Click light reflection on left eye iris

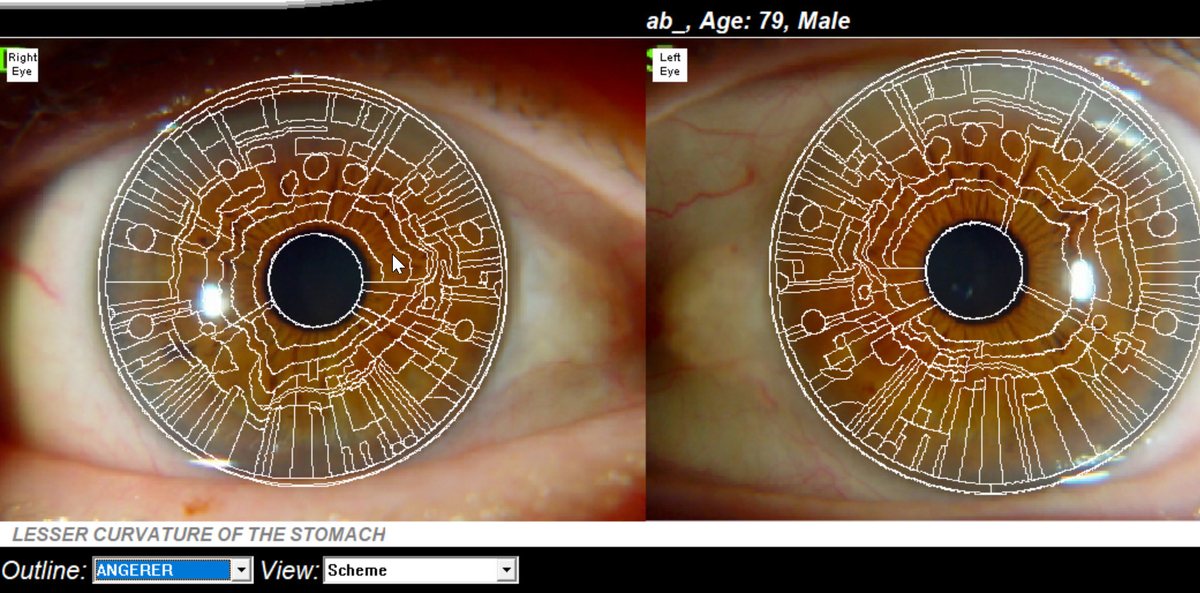point(1083,282)
